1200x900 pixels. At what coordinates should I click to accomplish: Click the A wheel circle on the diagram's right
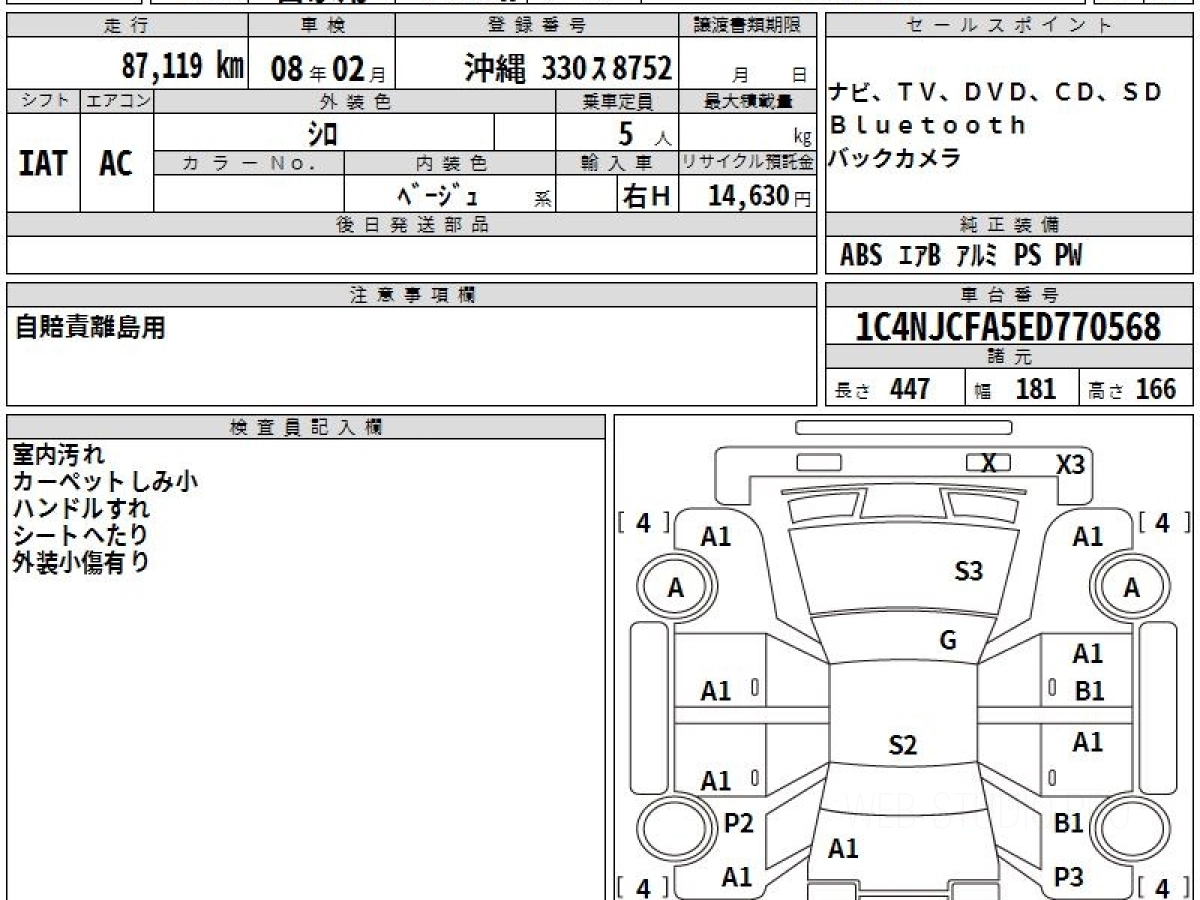click(x=1131, y=589)
